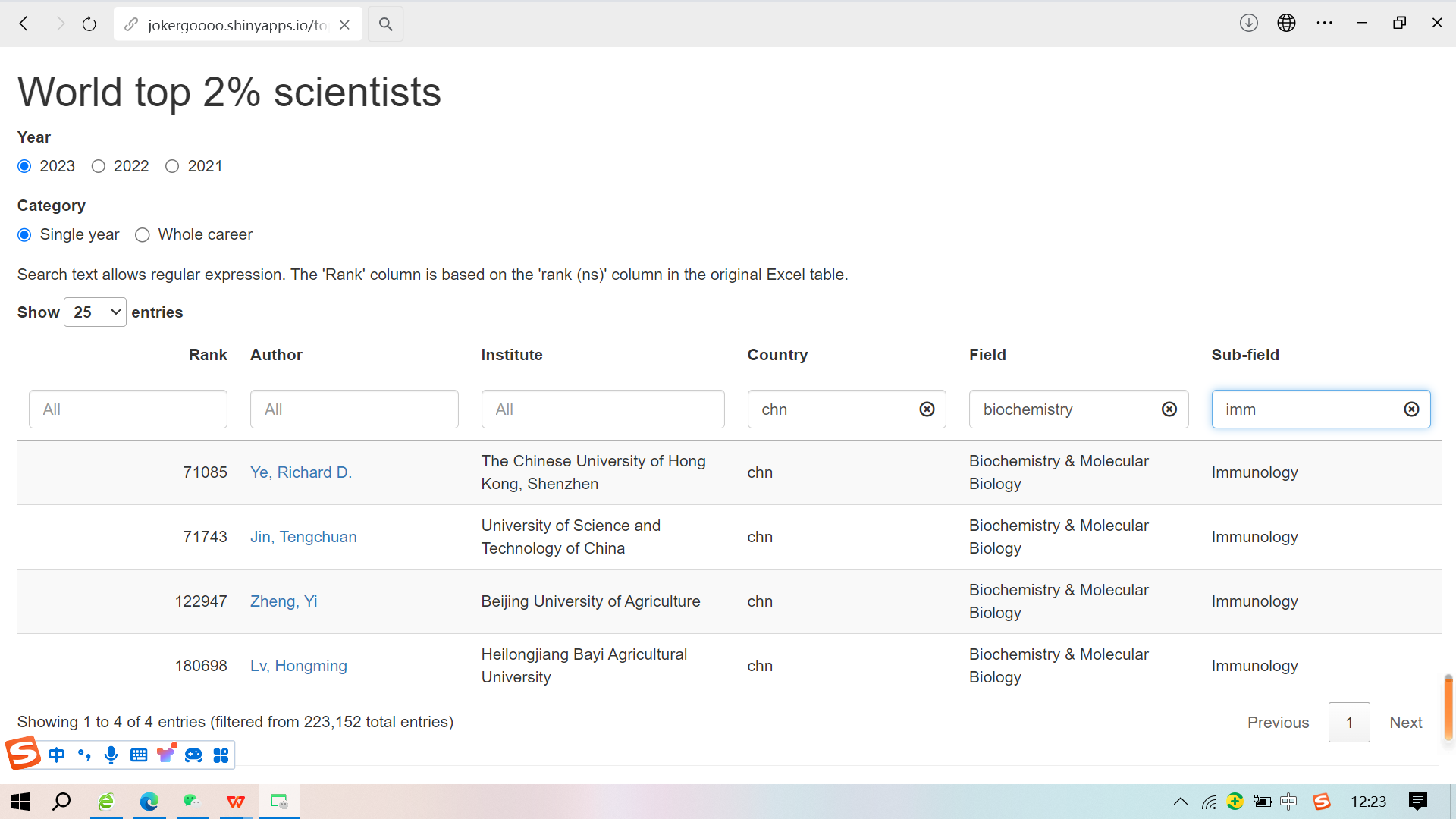Image resolution: width=1456 pixels, height=819 pixels.
Task: Click the browser reload icon
Action: pyautogui.click(x=89, y=24)
